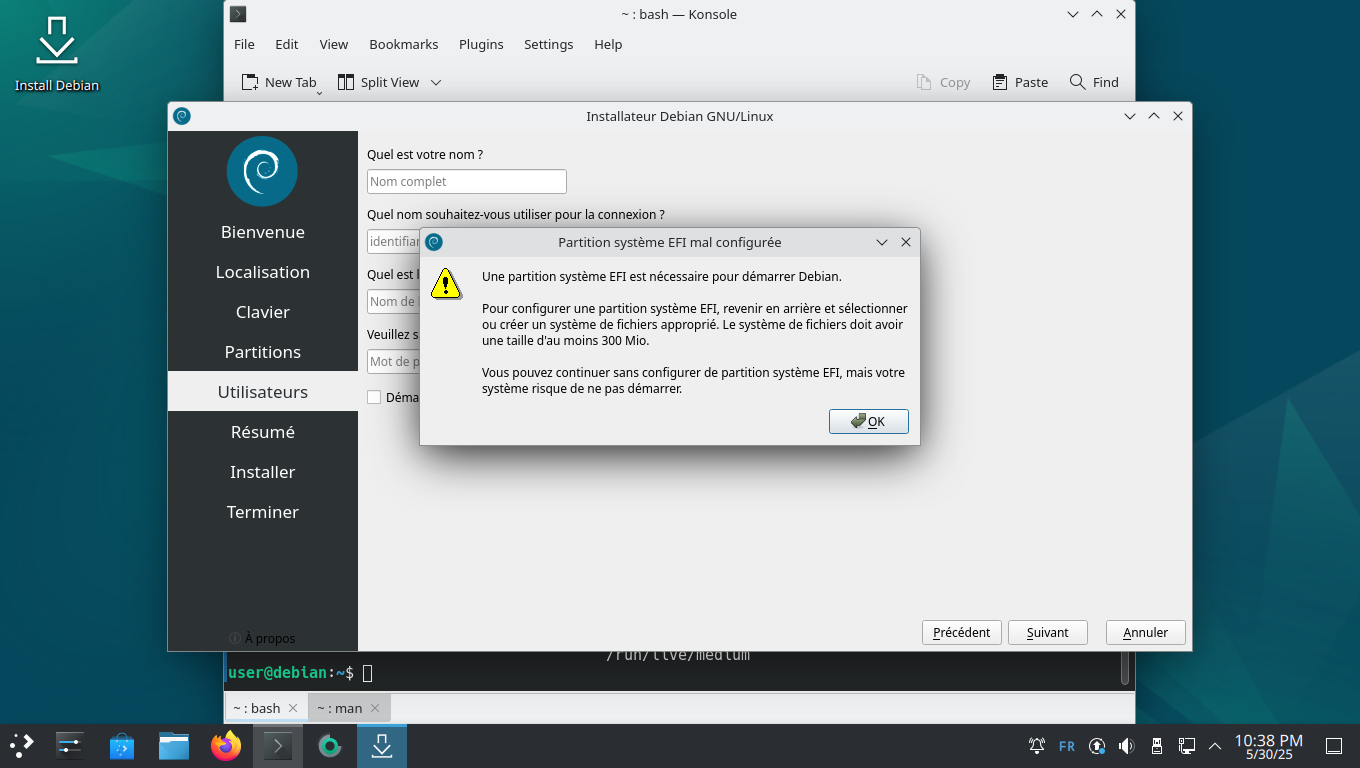Click the Debian icon in EFI dialog title bar
This screenshot has width=1360, height=768.
(x=434, y=242)
